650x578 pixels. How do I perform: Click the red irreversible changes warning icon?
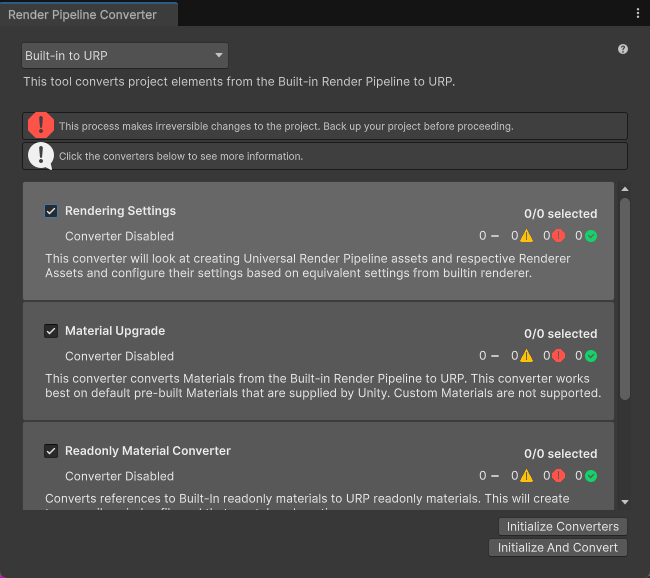(x=41, y=126)
